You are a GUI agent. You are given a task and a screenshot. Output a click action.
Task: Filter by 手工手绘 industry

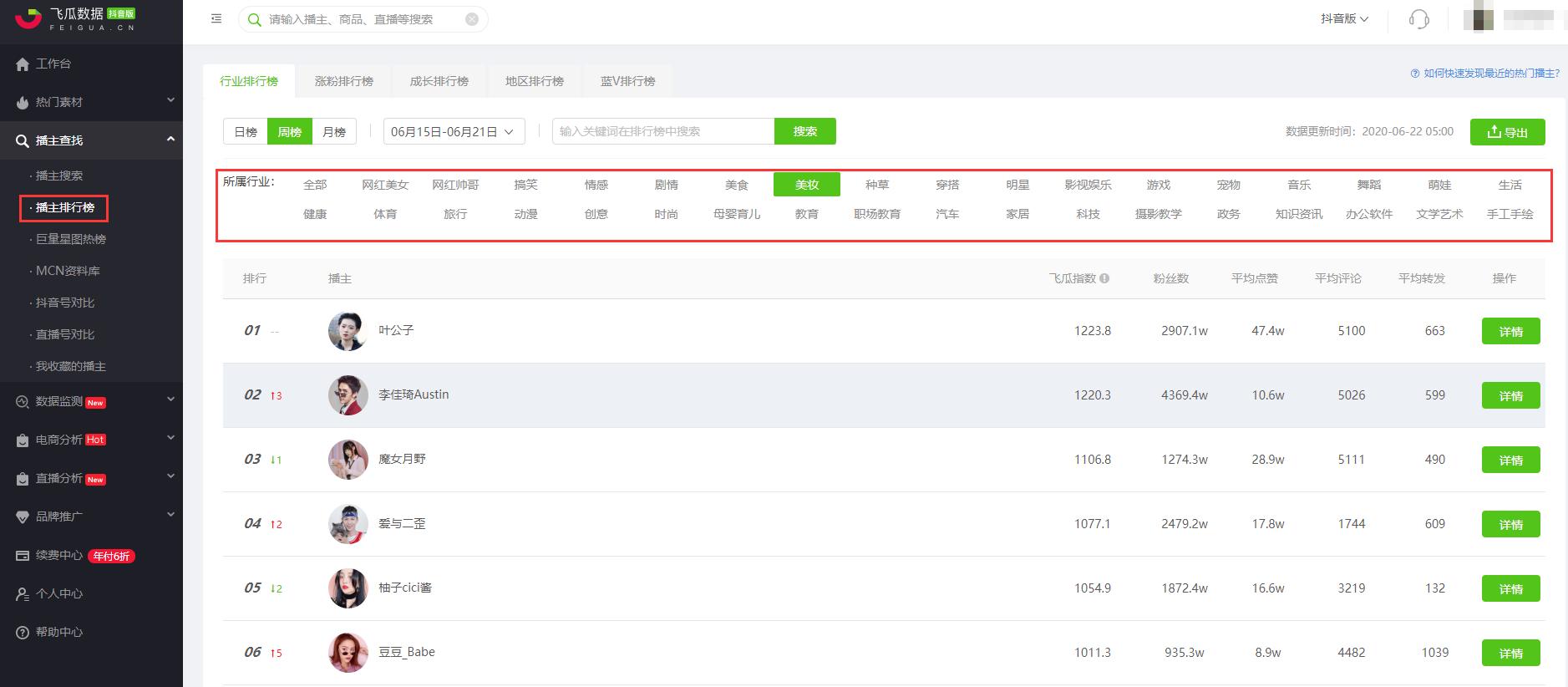[x=1510, y=214]
